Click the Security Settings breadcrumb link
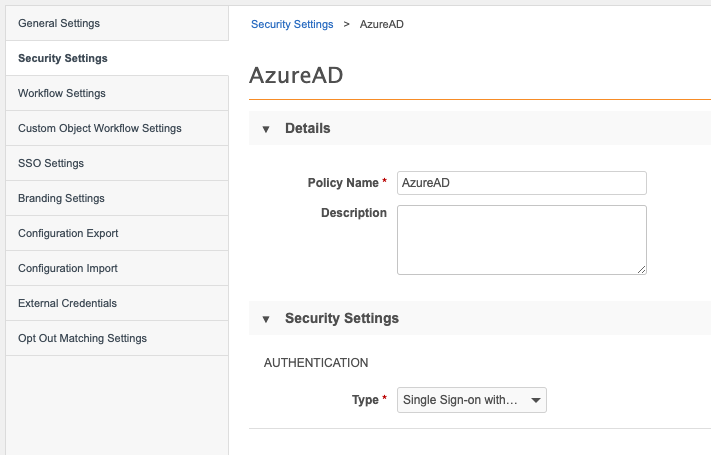Screen dimensions: 711x455 [292, 24]
